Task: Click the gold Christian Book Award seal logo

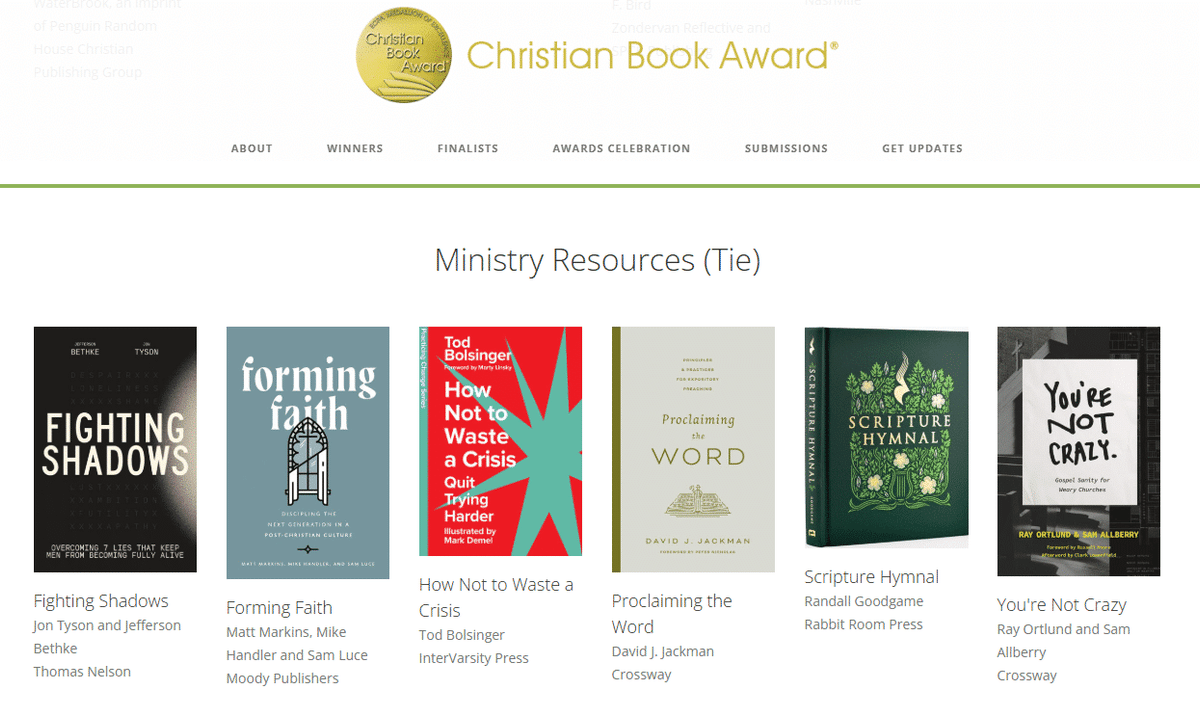Action: [404, 53]
